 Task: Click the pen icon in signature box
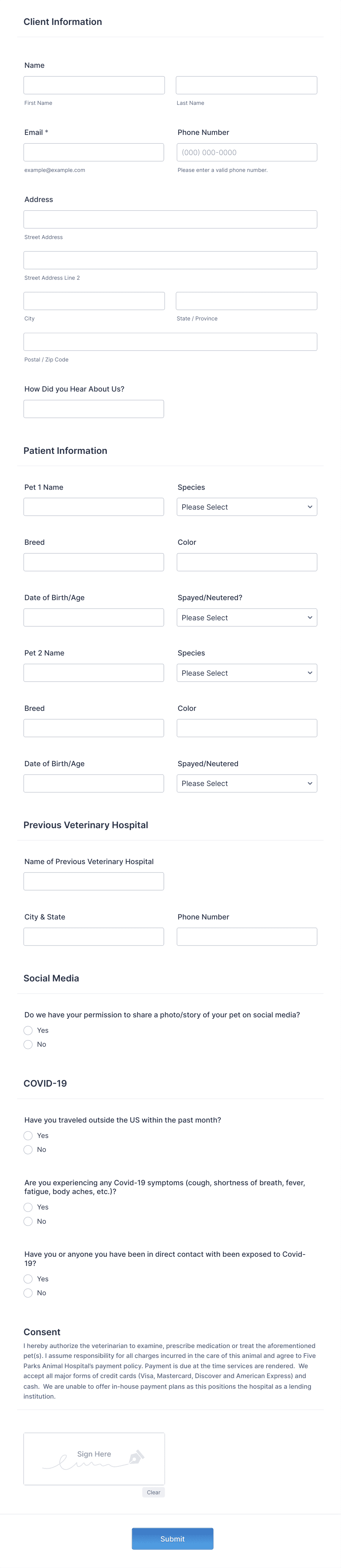tap(136, 1457)
